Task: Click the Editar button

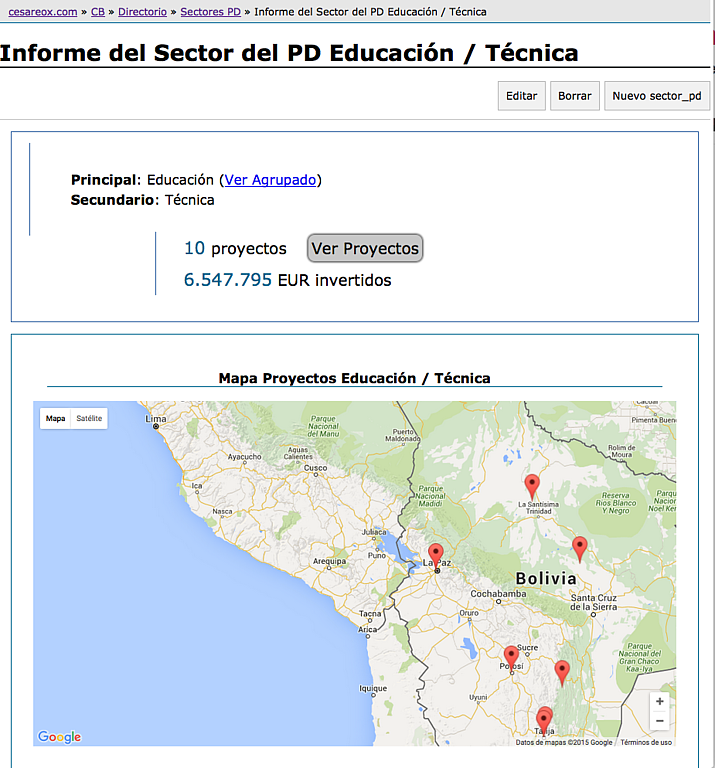Action: tap(522, 96)
